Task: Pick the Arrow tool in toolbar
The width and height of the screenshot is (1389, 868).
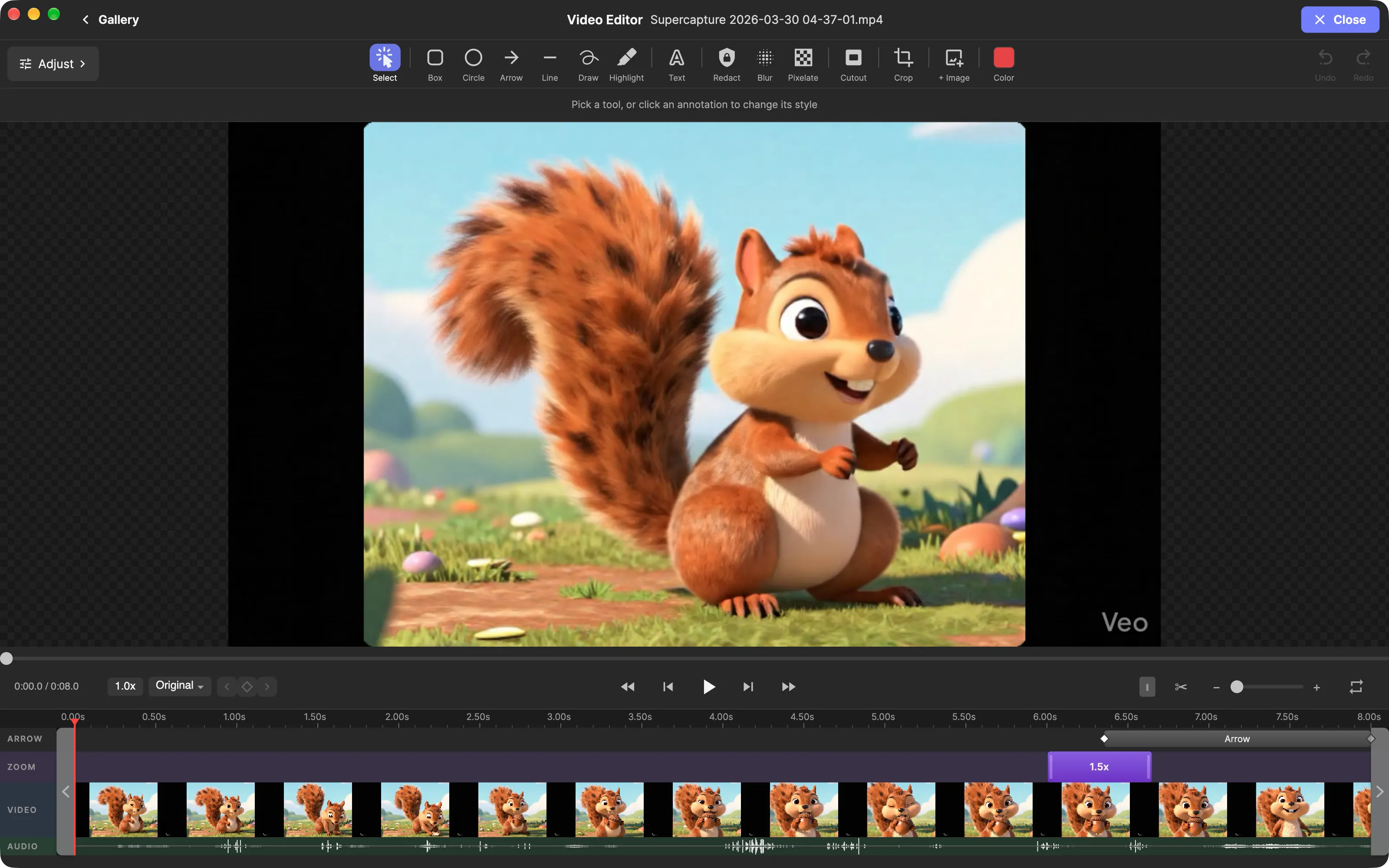Action: [511, 63]
